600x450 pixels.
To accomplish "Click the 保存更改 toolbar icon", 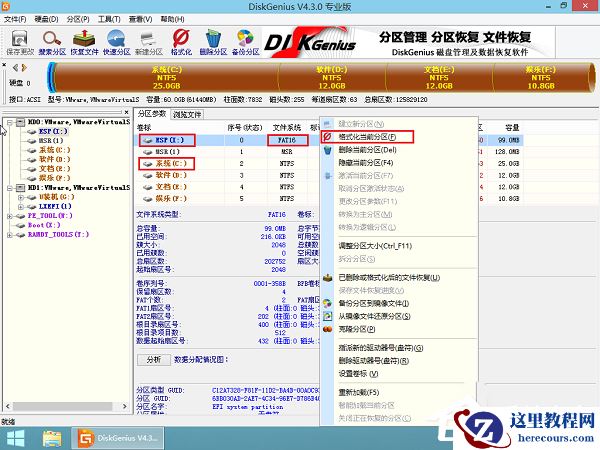I will click(20, 42).
